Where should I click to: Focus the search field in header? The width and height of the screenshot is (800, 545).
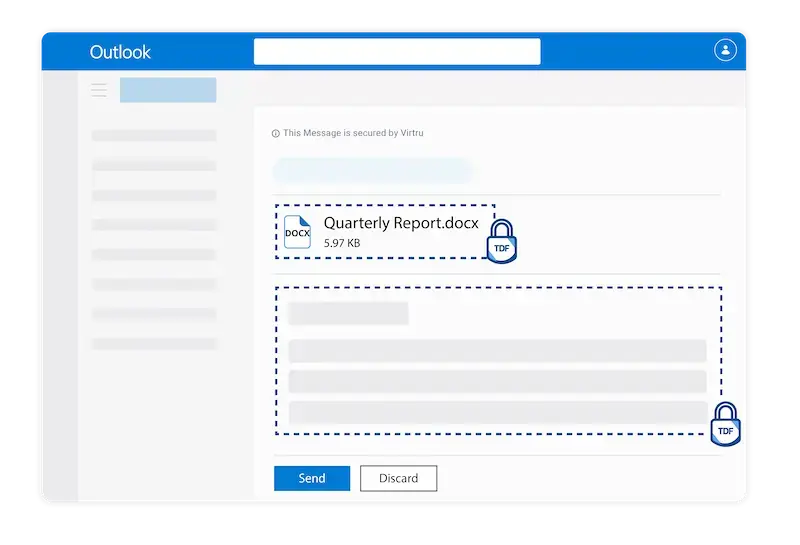pos(397,52)
